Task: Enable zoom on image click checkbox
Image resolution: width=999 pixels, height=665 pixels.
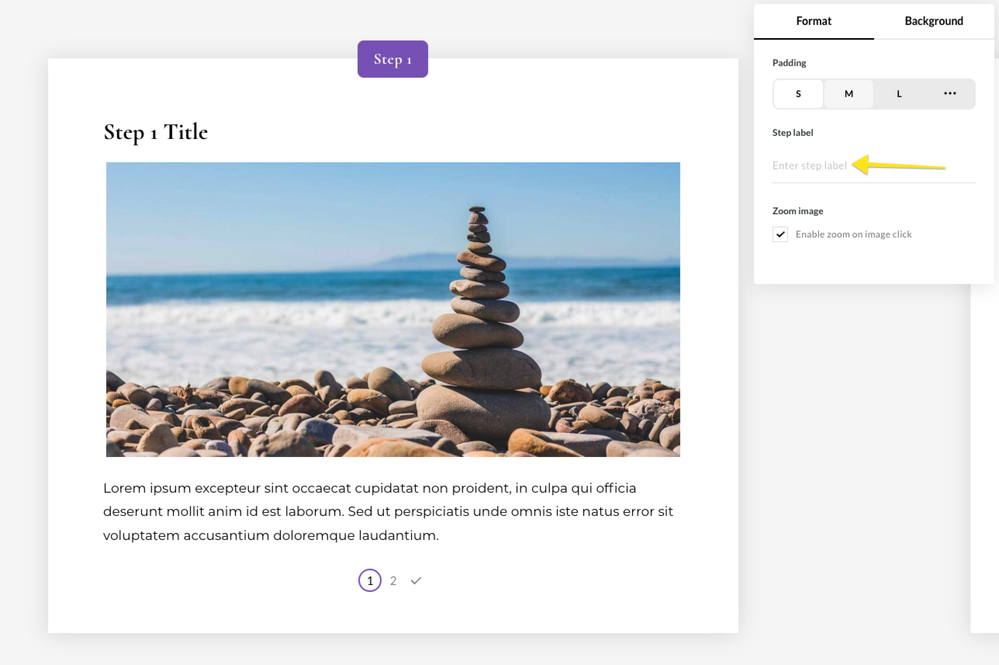Action: [780, 234]
